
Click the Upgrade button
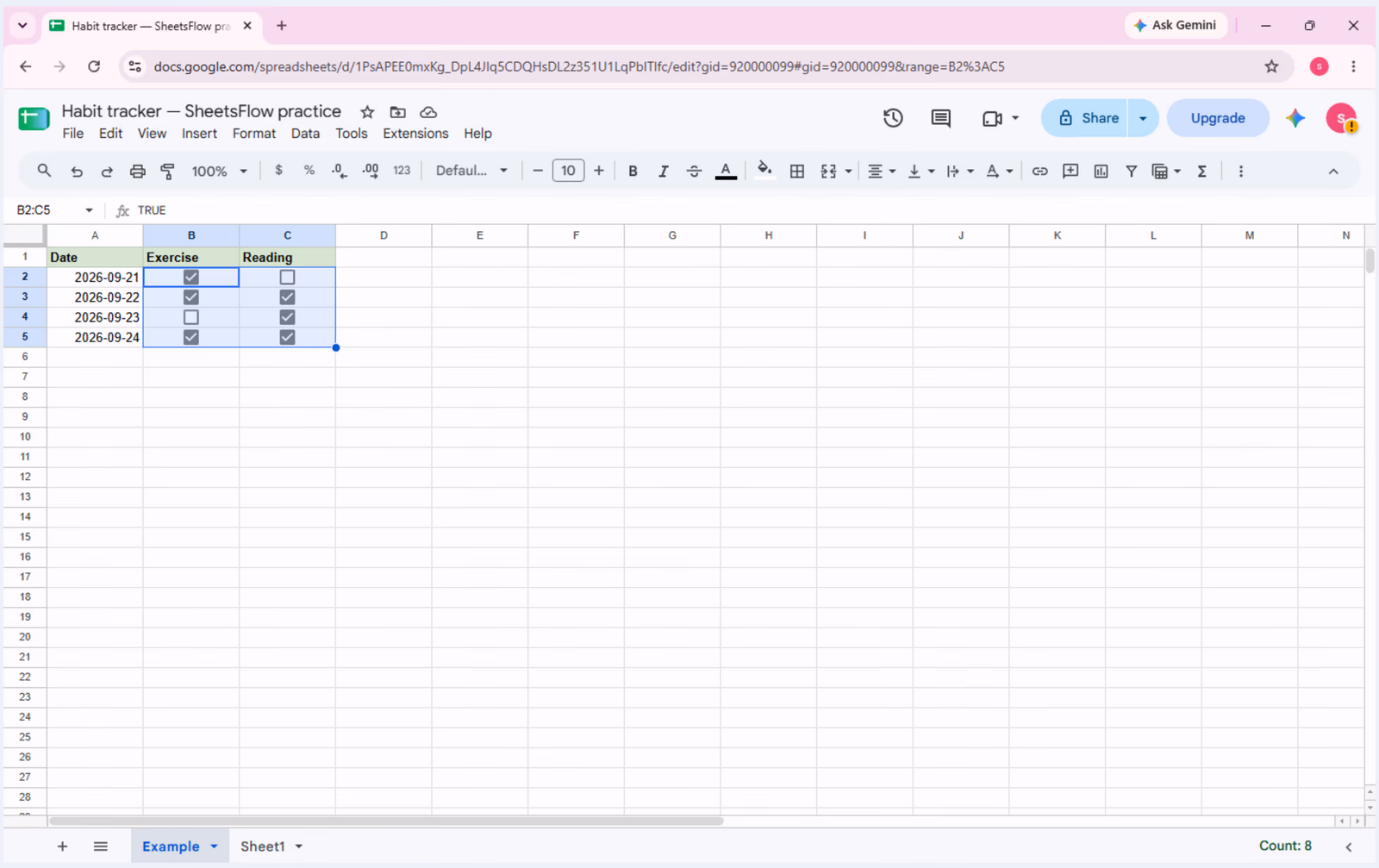(x=1218, y=118)
